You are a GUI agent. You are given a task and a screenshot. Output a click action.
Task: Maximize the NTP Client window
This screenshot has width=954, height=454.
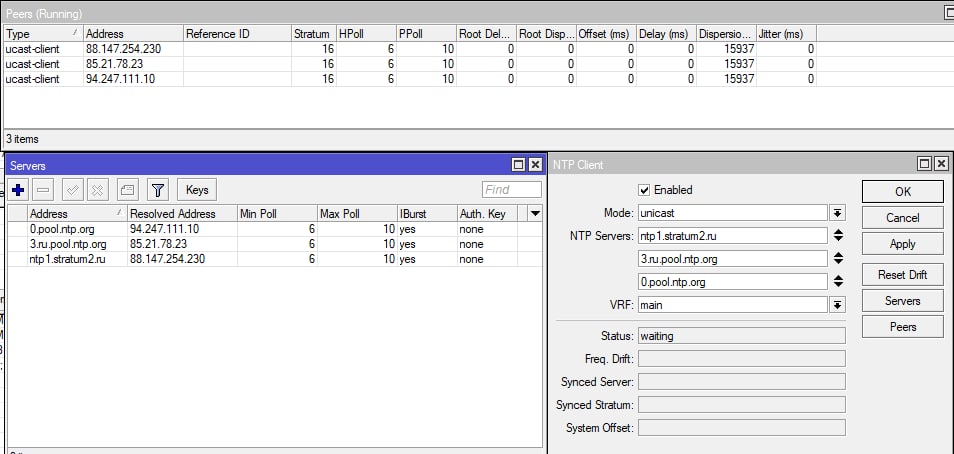924,164
